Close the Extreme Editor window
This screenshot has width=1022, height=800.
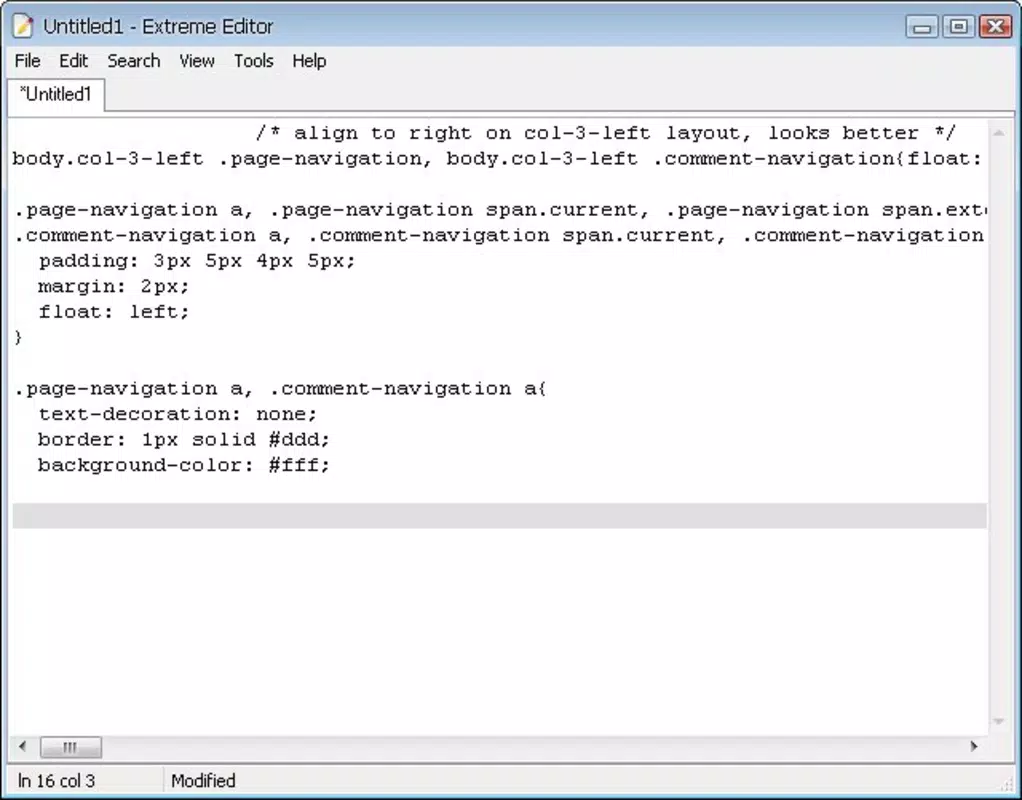click(x=995, y=27)
